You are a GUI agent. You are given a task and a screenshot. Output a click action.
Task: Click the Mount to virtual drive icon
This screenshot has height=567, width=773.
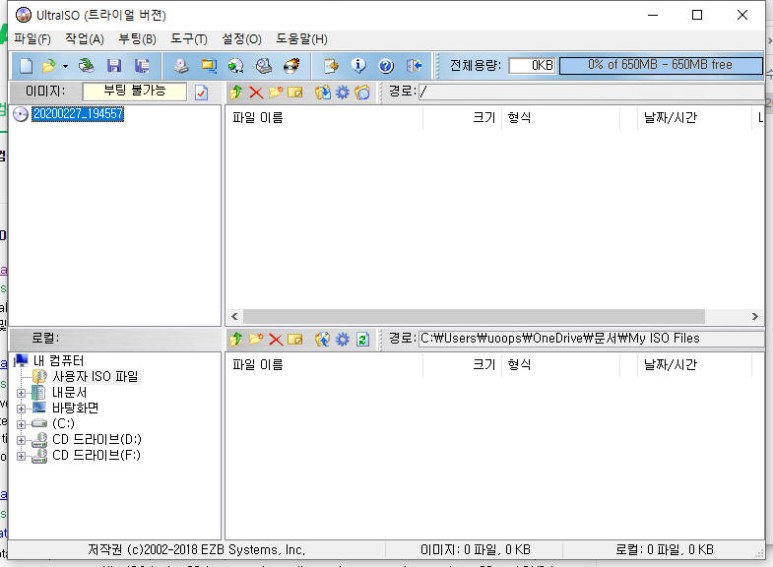click(x=264, y=66)
